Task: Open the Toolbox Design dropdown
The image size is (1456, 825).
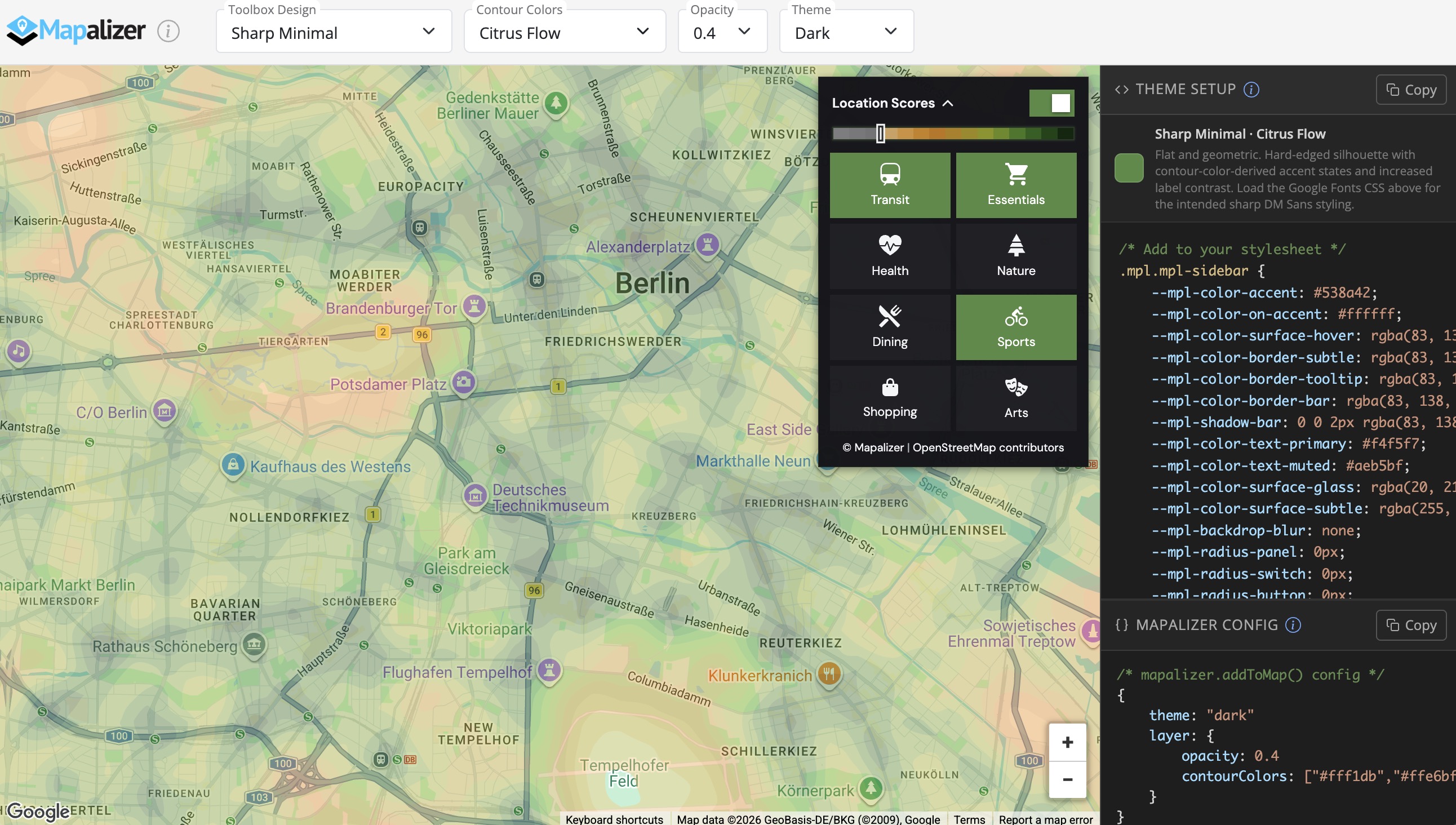Action: point(334,32)
